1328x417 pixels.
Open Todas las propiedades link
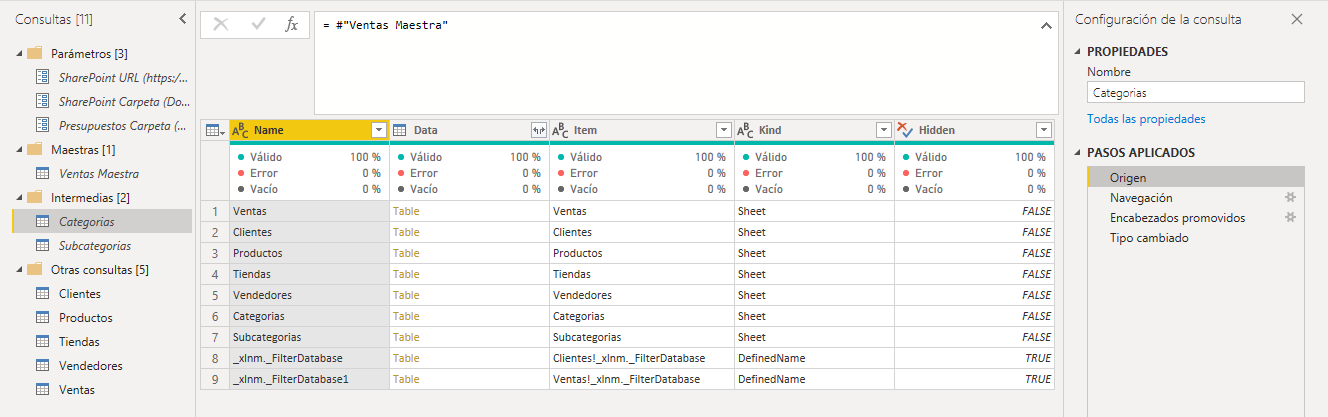pos(1146,119)
